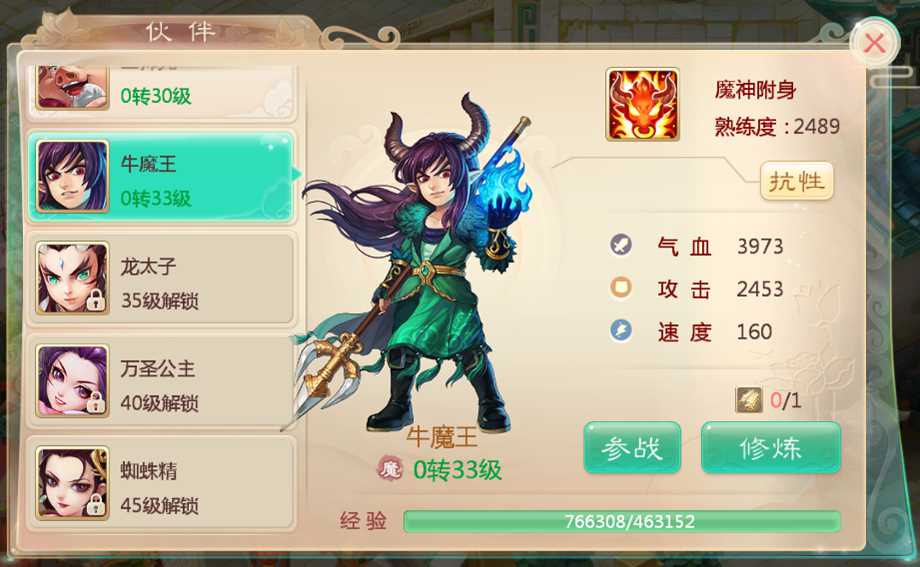Open the 抗性 resistance tab

(797, 181)
